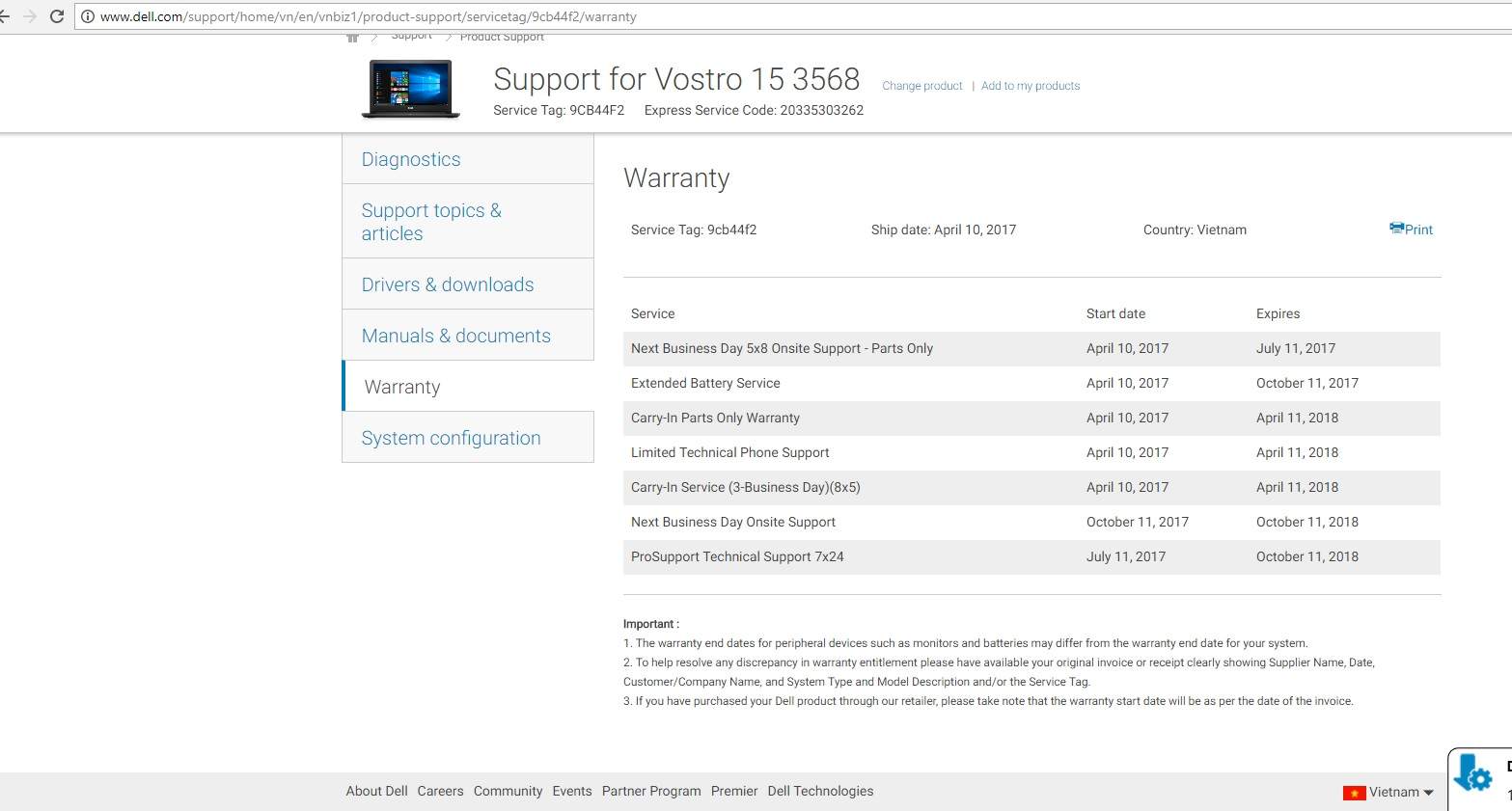Screen dimensions: 1512x811
Task: Select 'Country: Vietnam' text
Action: tap(1195, 230)
